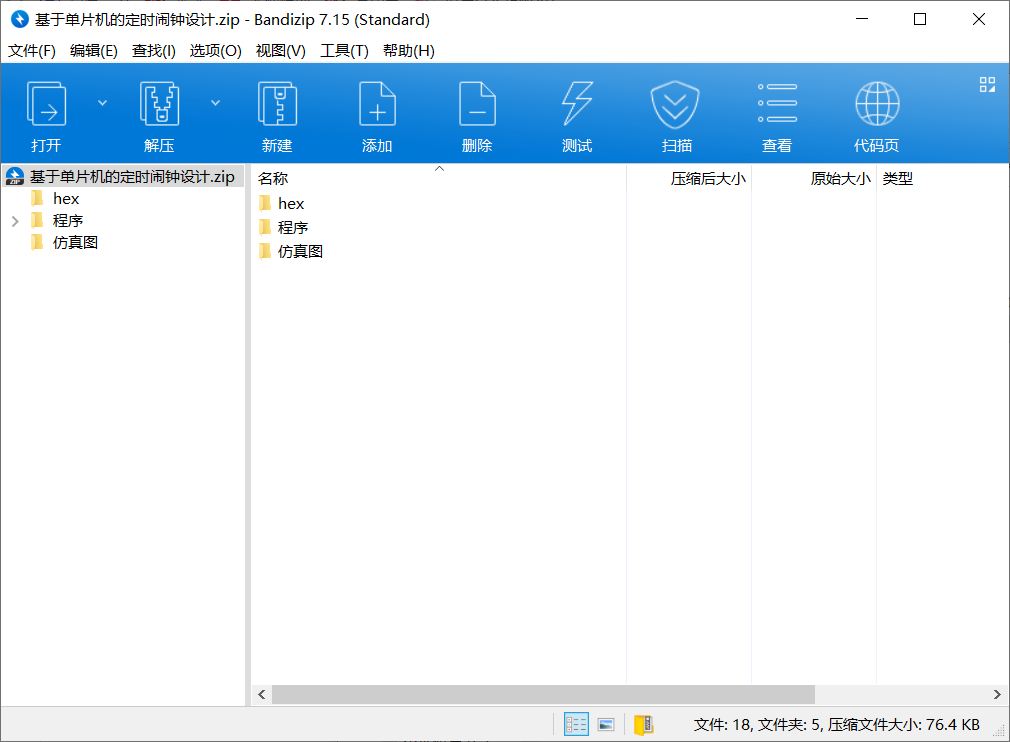This screenshot has height=742, width=1010.
Task: Minimize the Bandizip window
Action: pos(862,19)
